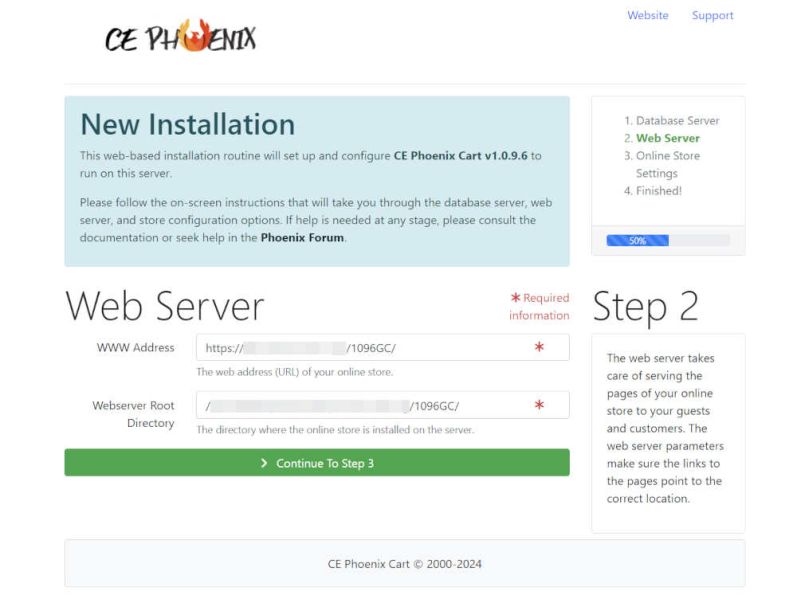This screenshot has width=797, height=599.
Task: Open the Support link
Action: click(x=712, y=15)
